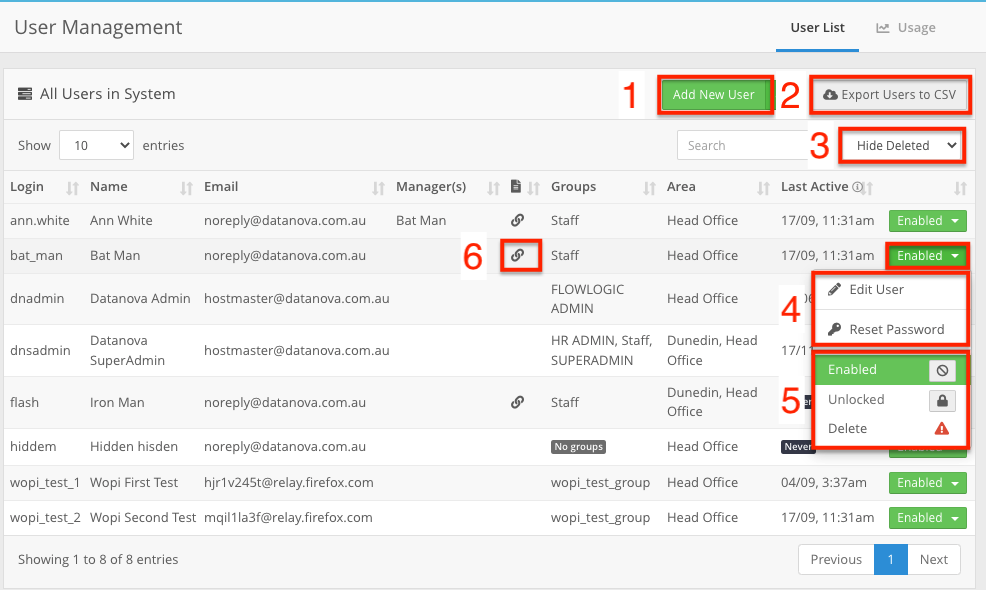This screenshot has width=986, height=590.
Task: Click Add New User button
Action: [x=714, y=95]
